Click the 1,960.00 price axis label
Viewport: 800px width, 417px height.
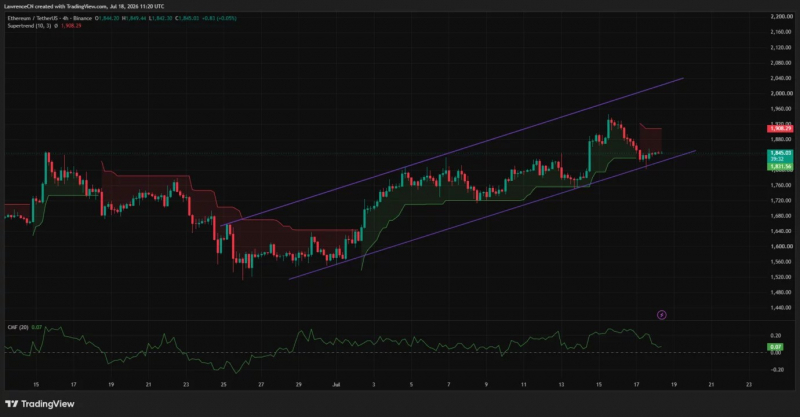click(x=781, y=108)
